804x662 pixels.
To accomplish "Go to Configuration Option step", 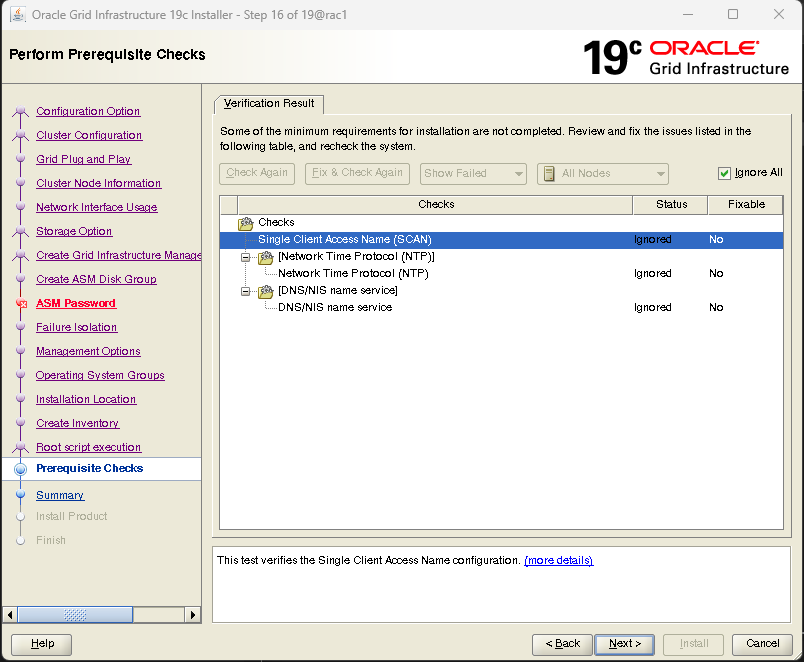I will 88,111.
